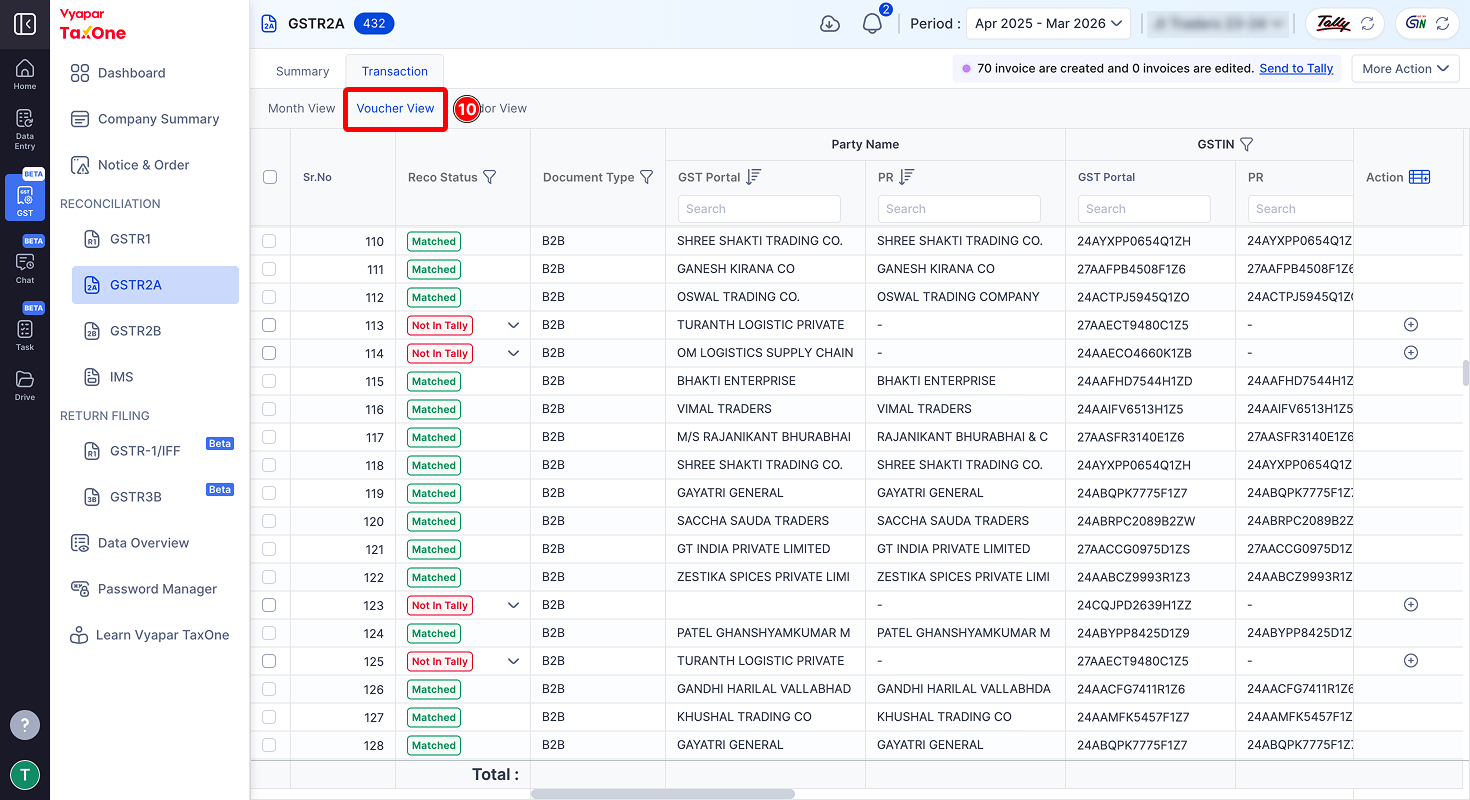
Task: Select checkbox for row 128
Action: (x=269, y=745)
